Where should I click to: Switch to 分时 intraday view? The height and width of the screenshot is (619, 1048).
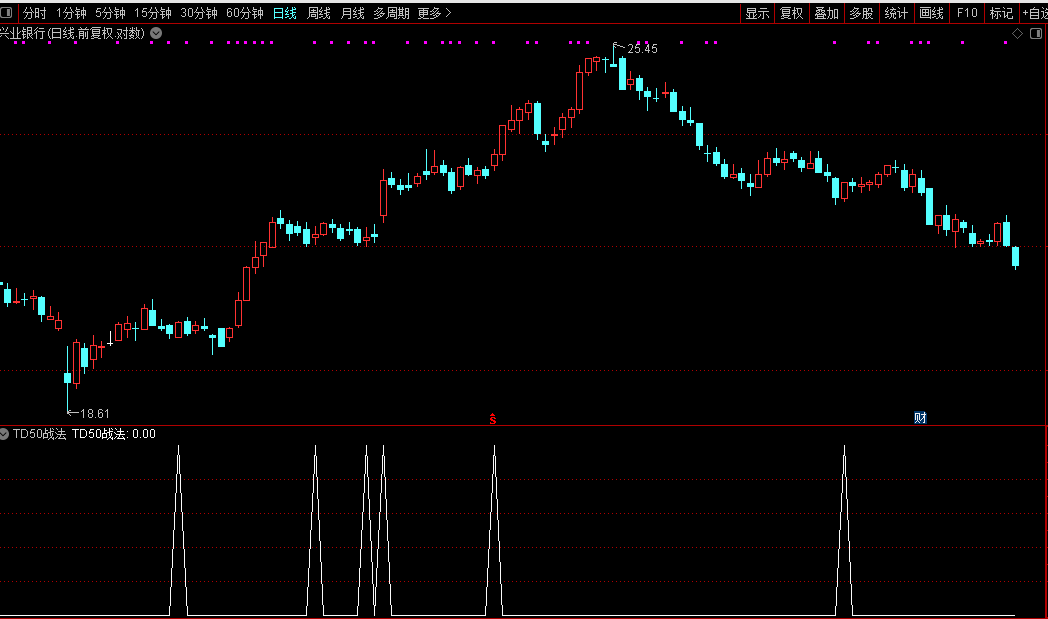click(x=35, y=13)
